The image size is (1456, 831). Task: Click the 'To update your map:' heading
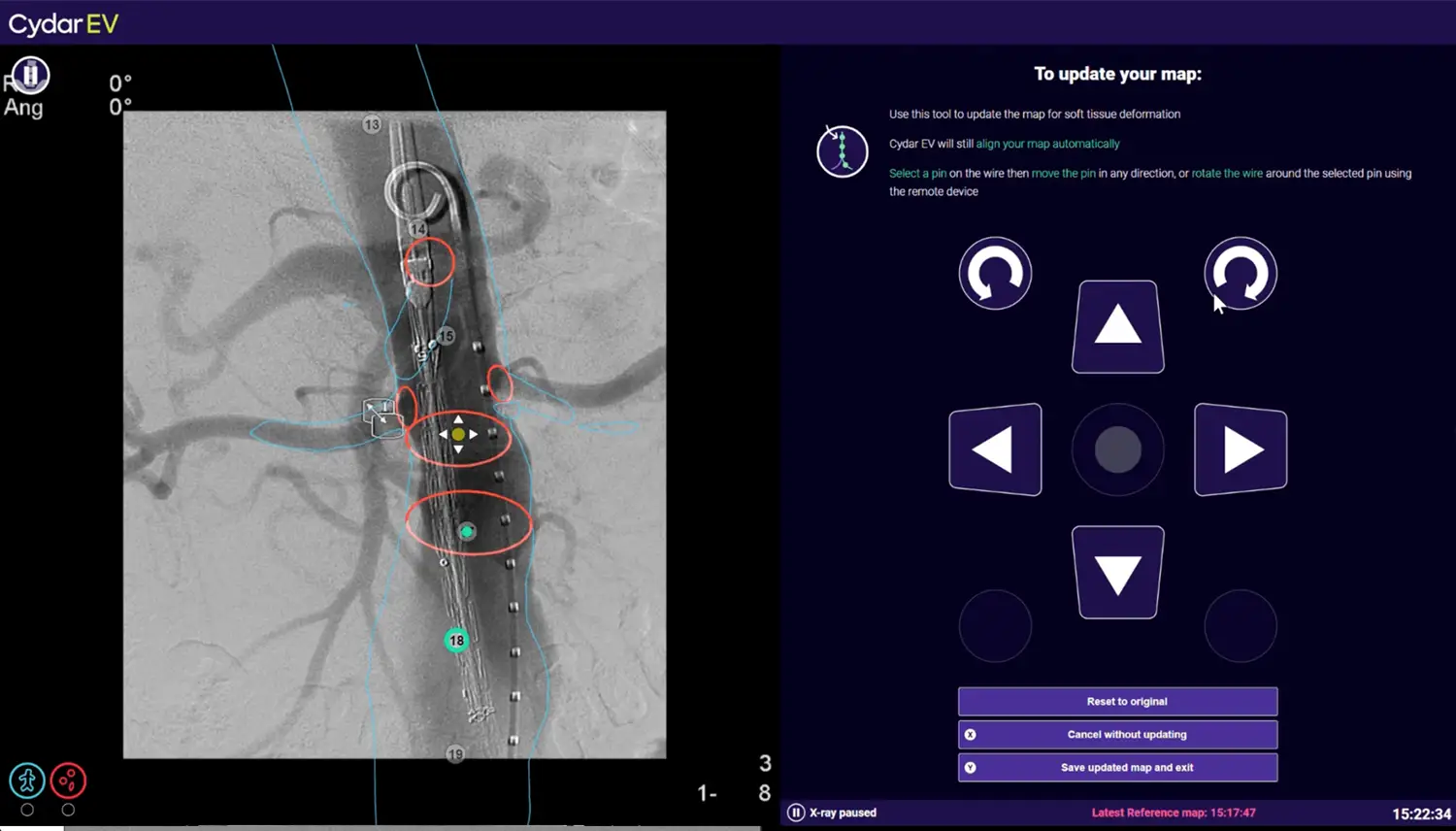1117,74
